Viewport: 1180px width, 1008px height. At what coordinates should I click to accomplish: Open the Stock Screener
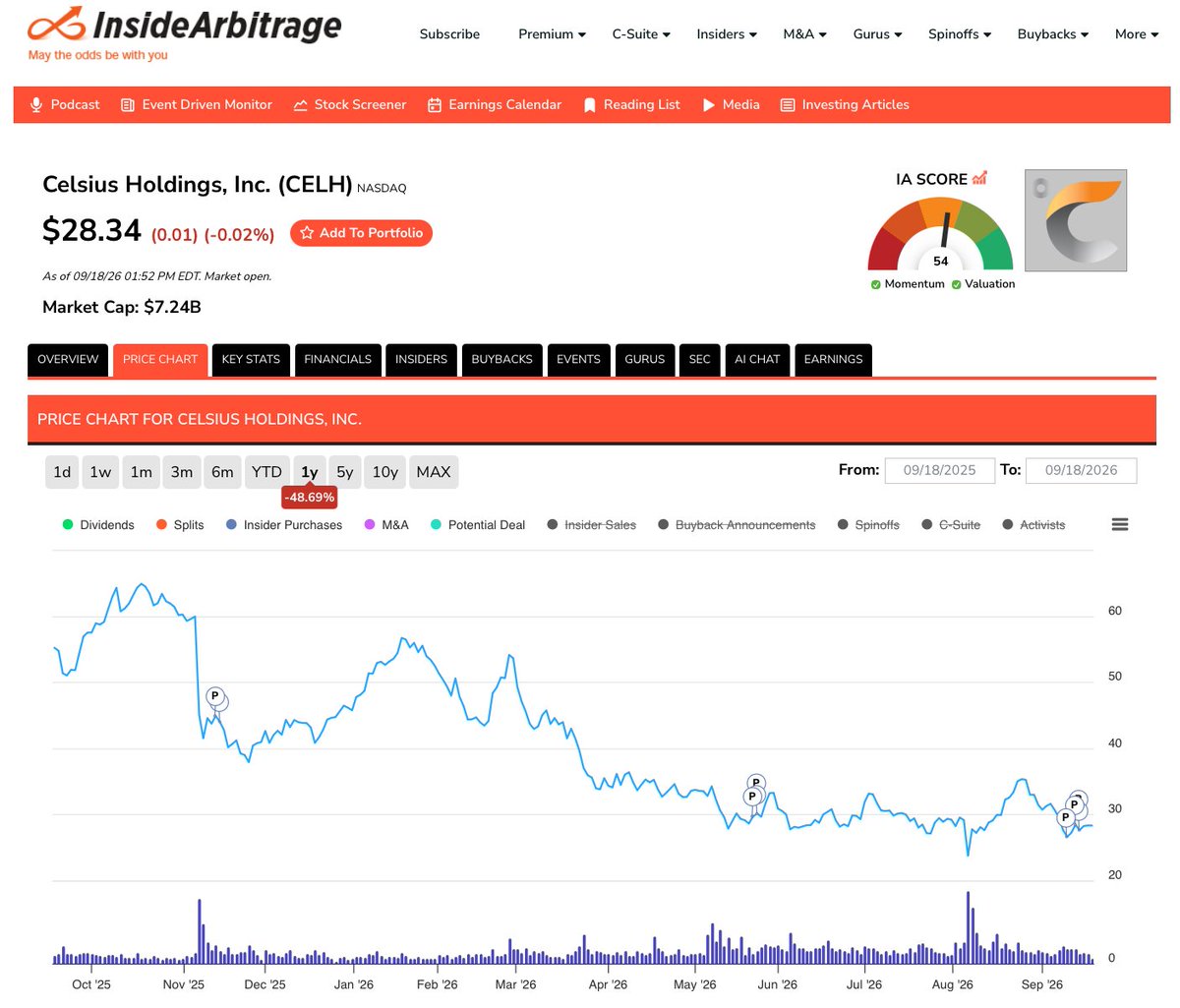[350, 104]
